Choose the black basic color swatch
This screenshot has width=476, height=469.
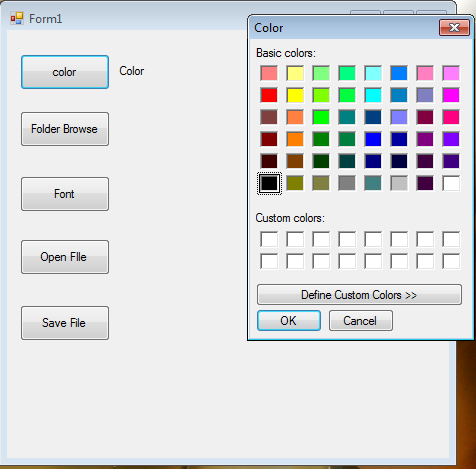pos(269,183)
